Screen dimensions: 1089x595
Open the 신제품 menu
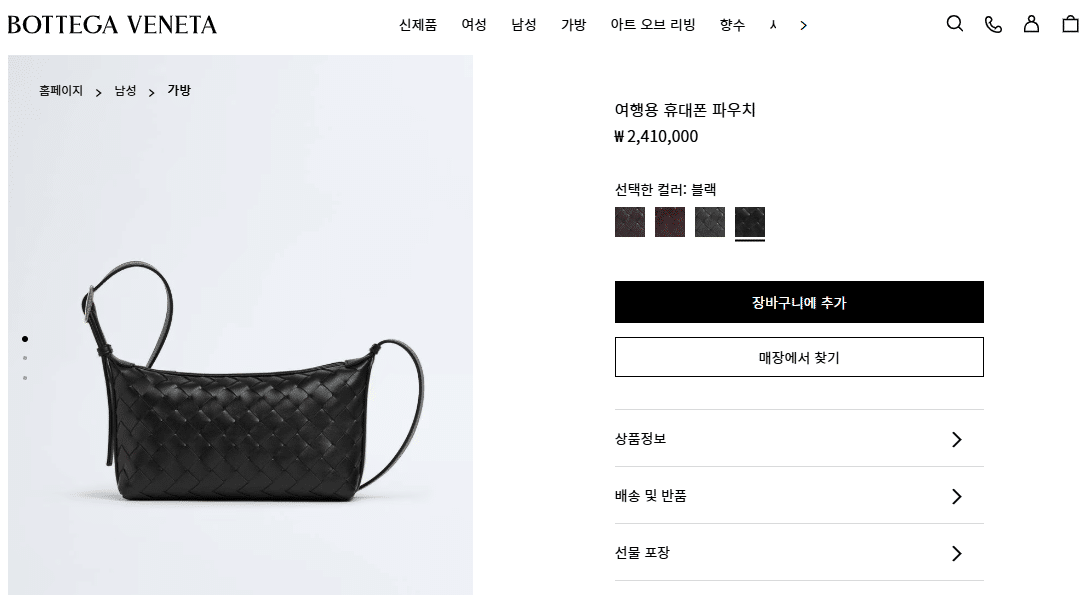[x=417, y=25]
